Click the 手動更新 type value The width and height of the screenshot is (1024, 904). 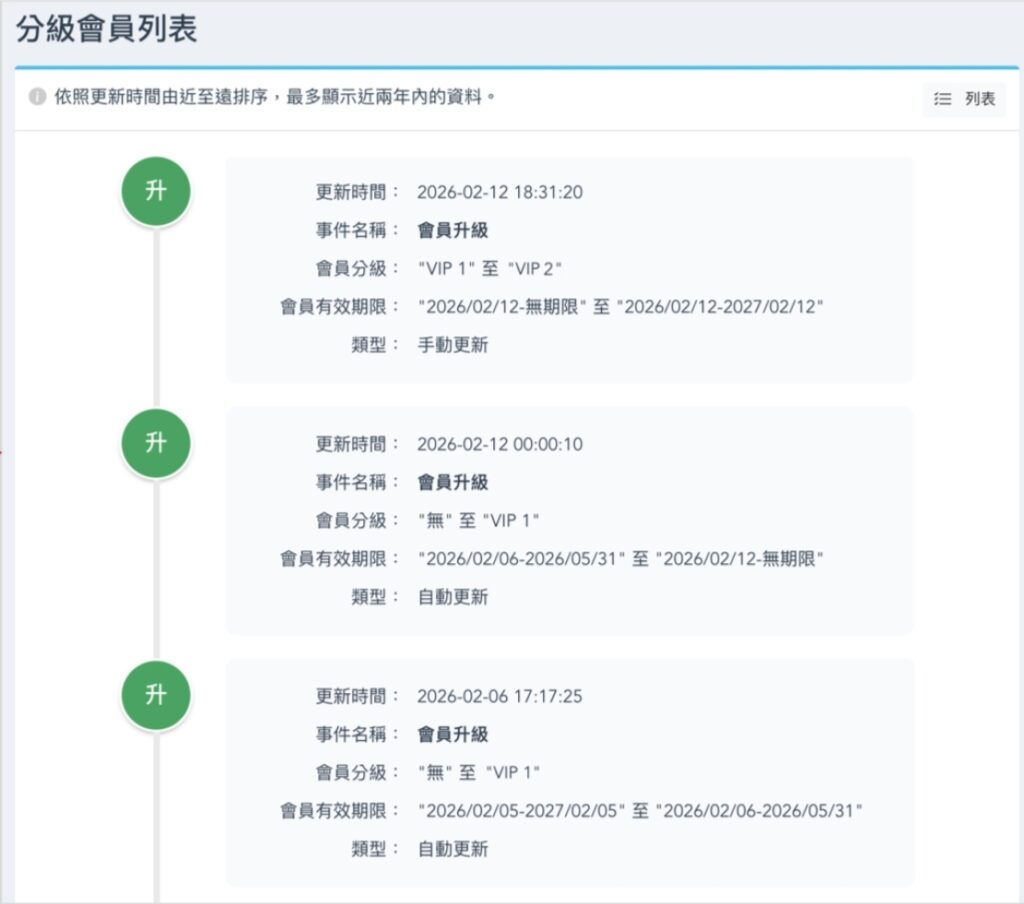(453, 345)
